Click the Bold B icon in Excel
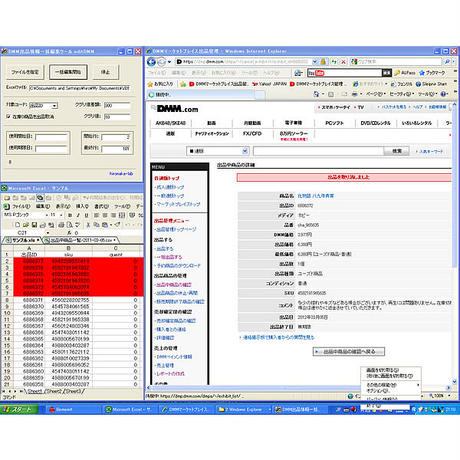The image size is (460, 460). [x=70, y=215]
